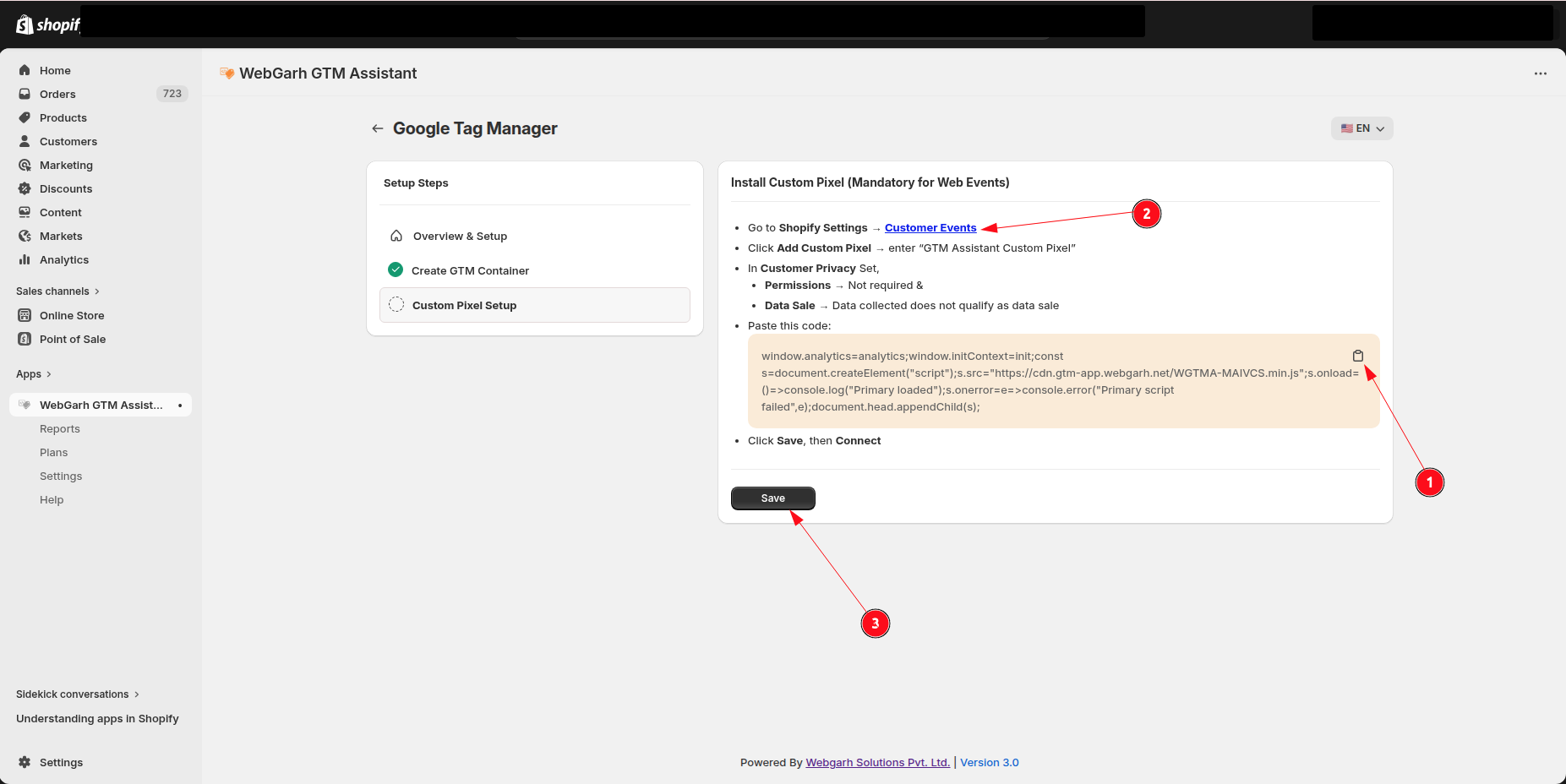Screen dimensions: 1566x784
Task: Click the Analytics bar chart icon
Action: pos(25,259)
